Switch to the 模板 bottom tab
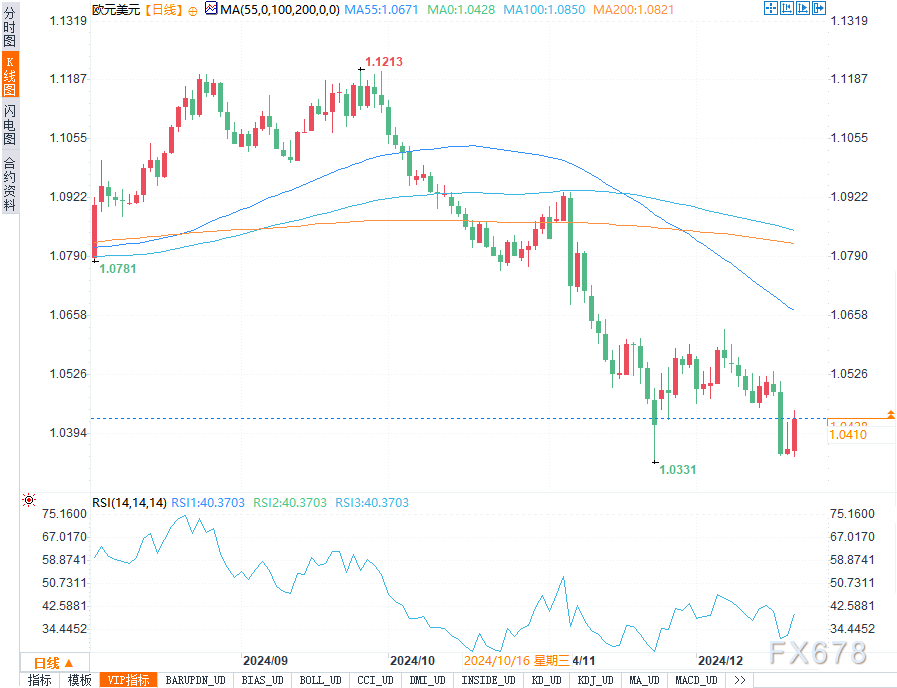 tap(80, 680)
